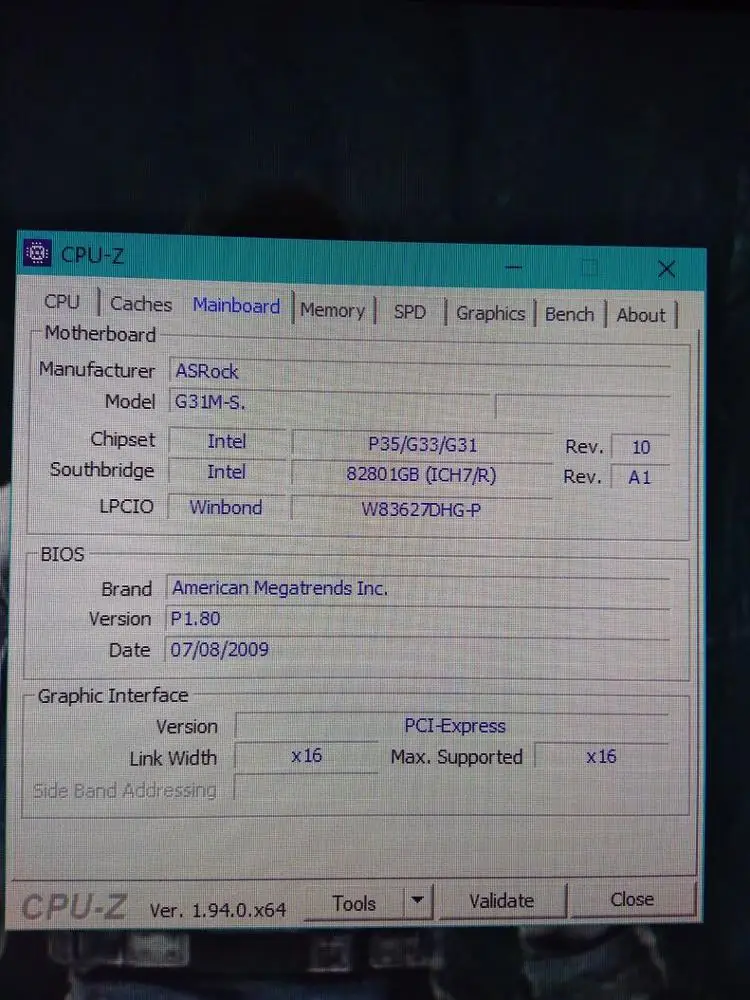
Task: Click the Tools button
Action: 354,904
